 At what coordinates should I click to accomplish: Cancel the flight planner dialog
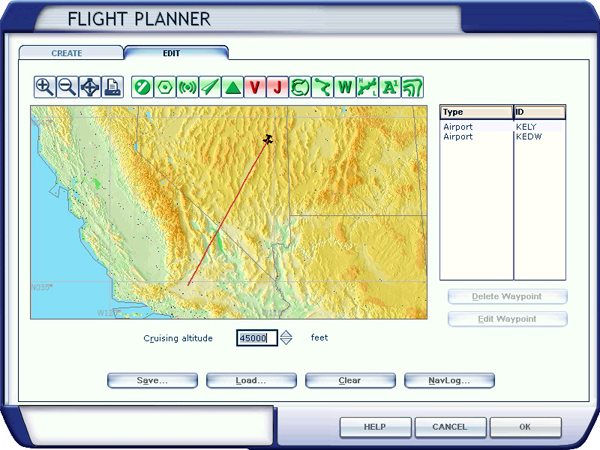click(x=450, y=427)
